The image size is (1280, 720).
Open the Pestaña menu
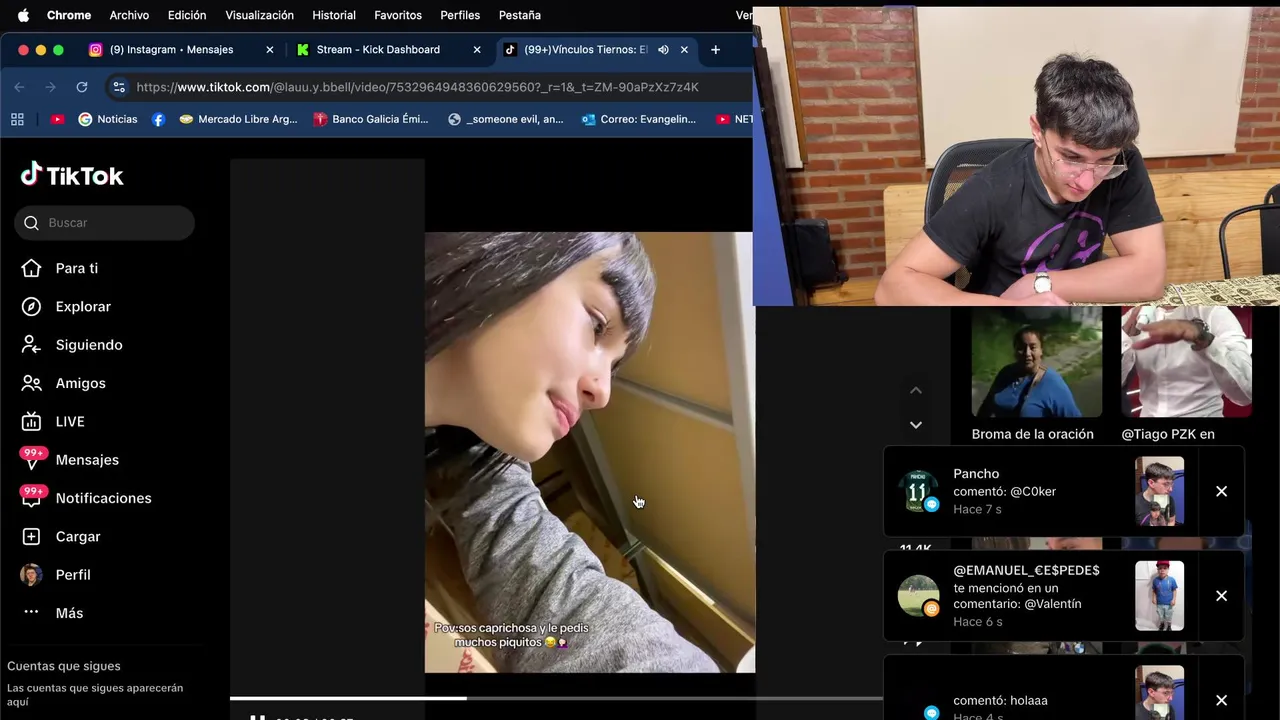(520, 15)
